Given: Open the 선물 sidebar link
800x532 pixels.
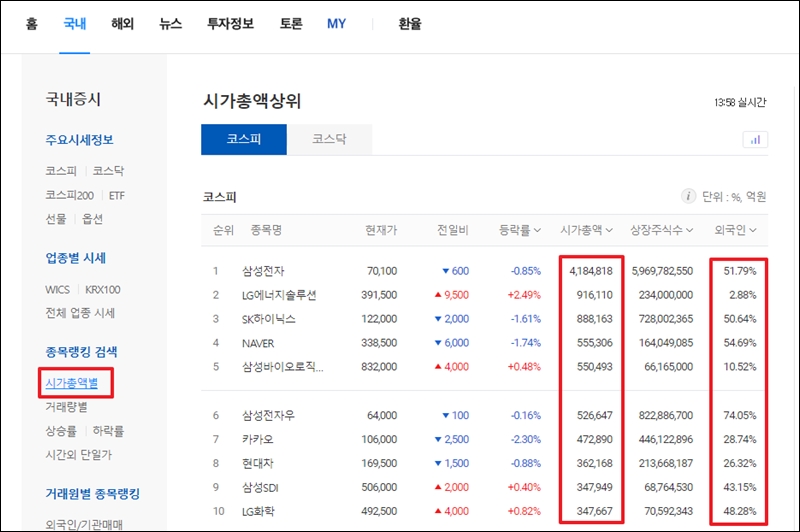Looking at the screenshot, I should click(x=56, y=219).
